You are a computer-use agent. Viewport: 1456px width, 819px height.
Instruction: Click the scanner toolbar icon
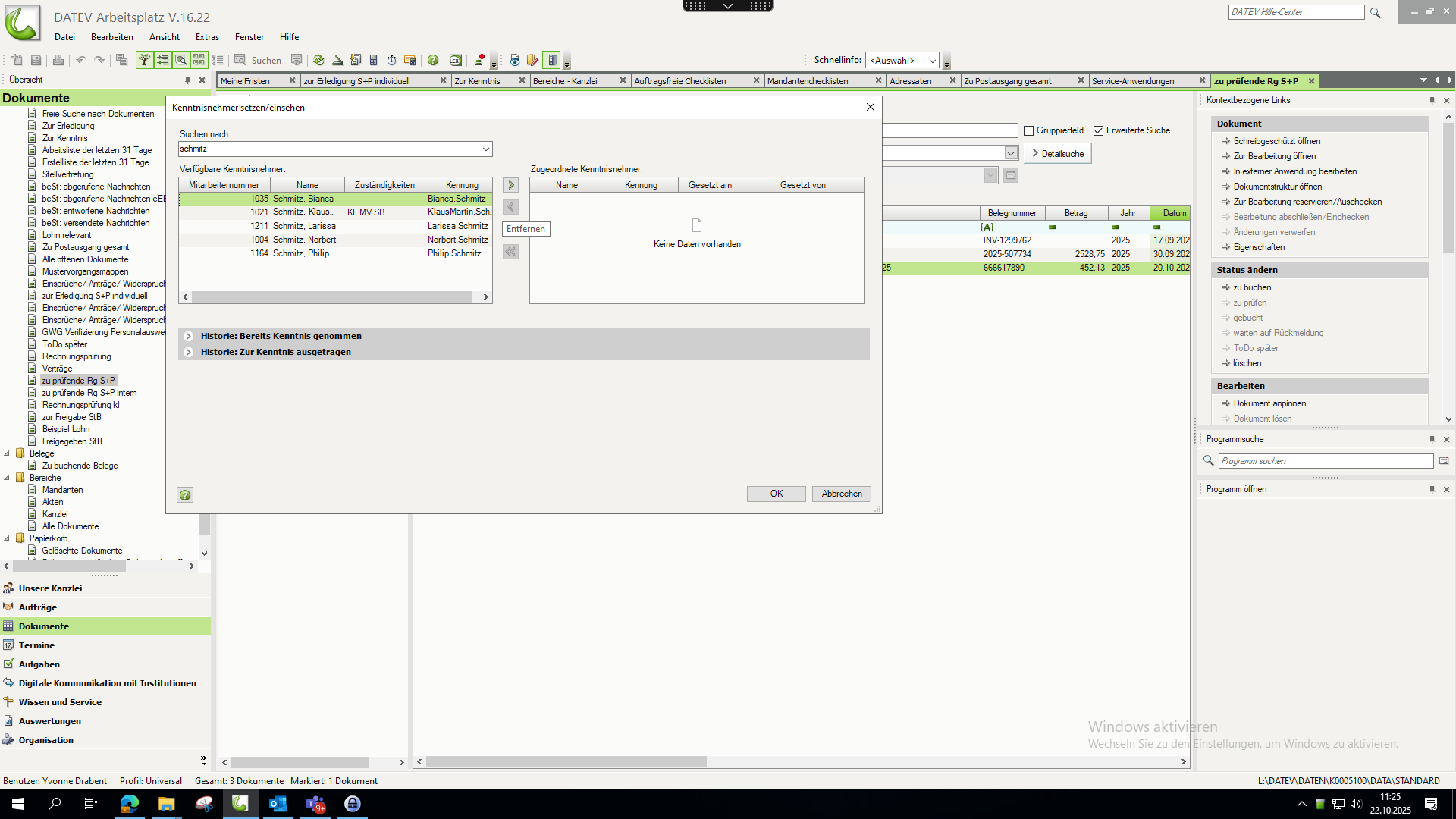tap(337, 60)
